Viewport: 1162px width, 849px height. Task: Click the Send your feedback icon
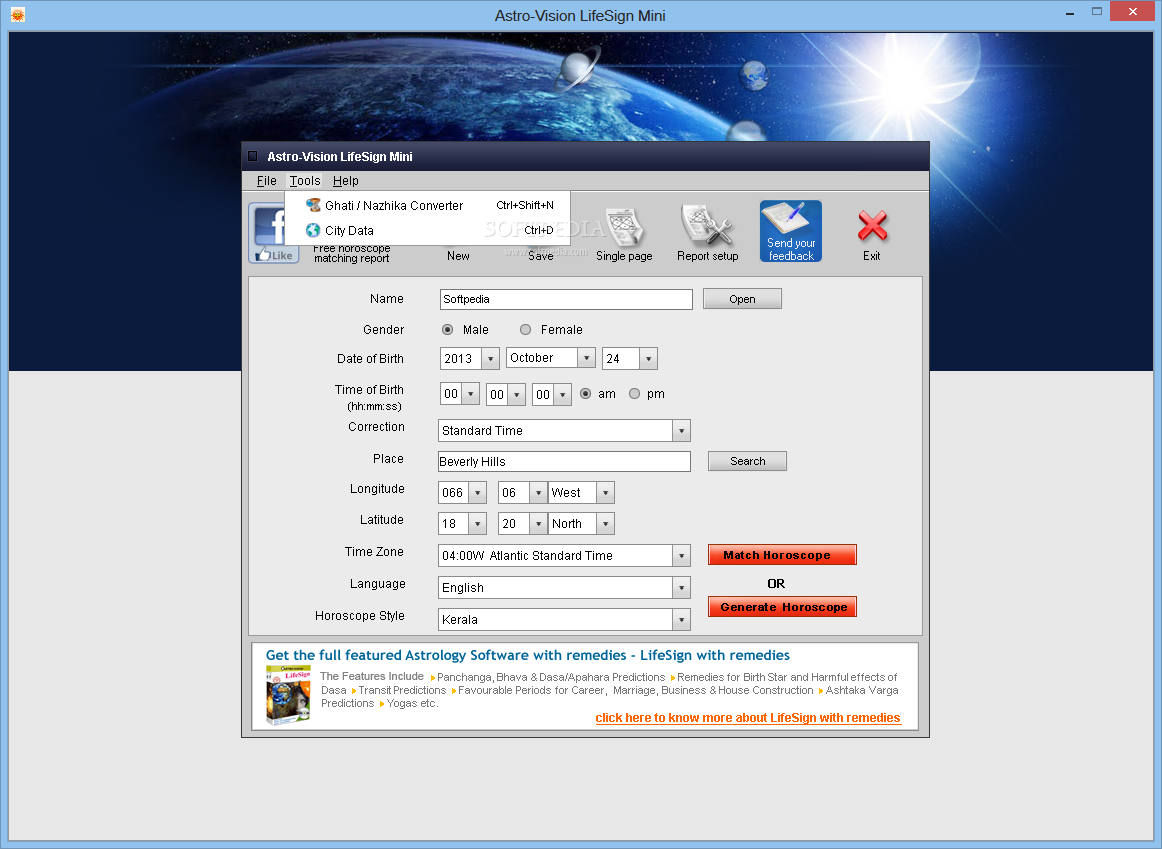[791, 231]
